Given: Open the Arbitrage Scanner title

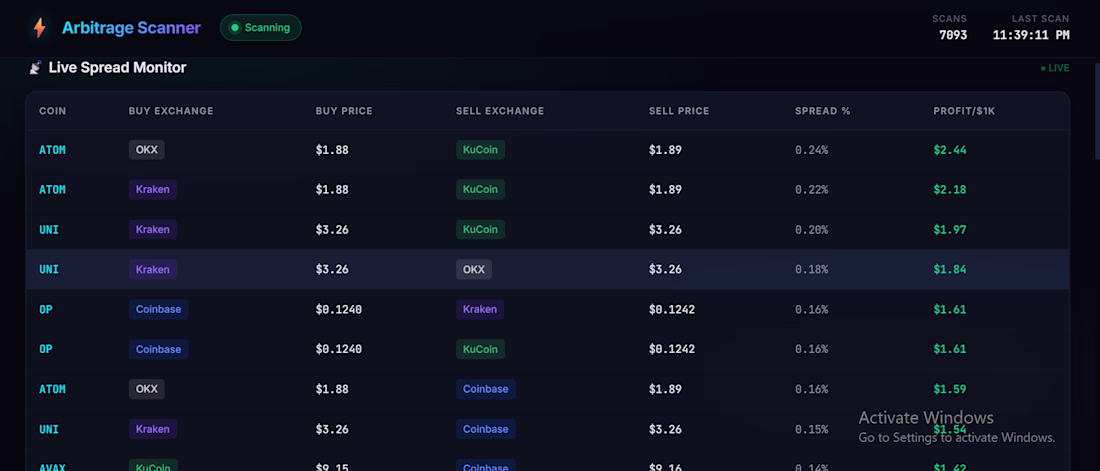Looking at the screenshot, I should coord(131,28).
